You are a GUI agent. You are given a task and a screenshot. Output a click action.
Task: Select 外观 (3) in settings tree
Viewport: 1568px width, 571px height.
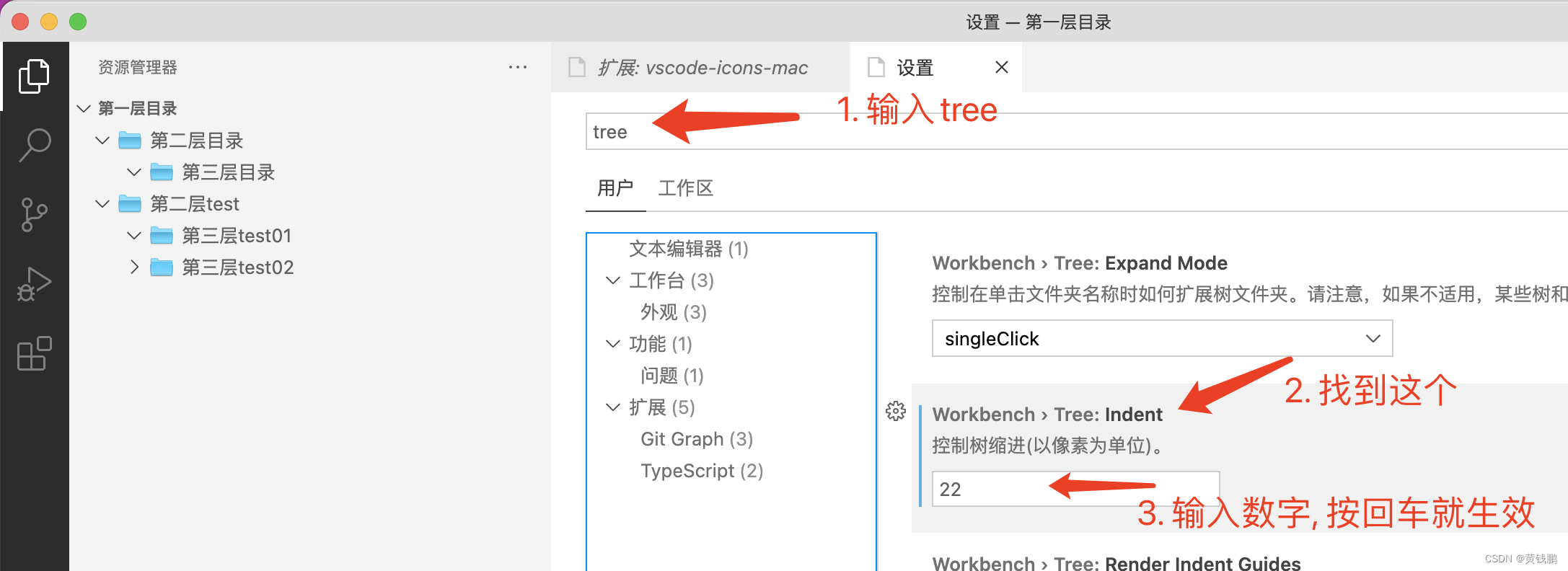coord(674,312)
